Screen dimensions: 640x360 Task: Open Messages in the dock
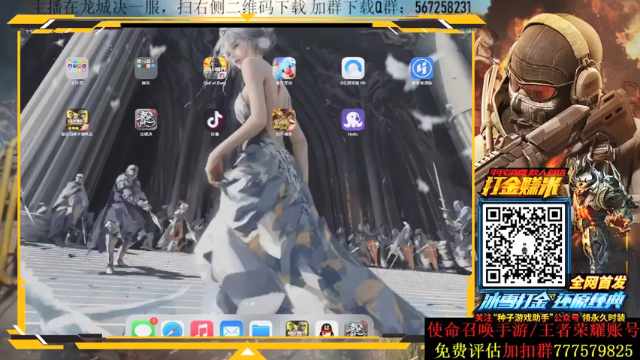click(143, 329)
